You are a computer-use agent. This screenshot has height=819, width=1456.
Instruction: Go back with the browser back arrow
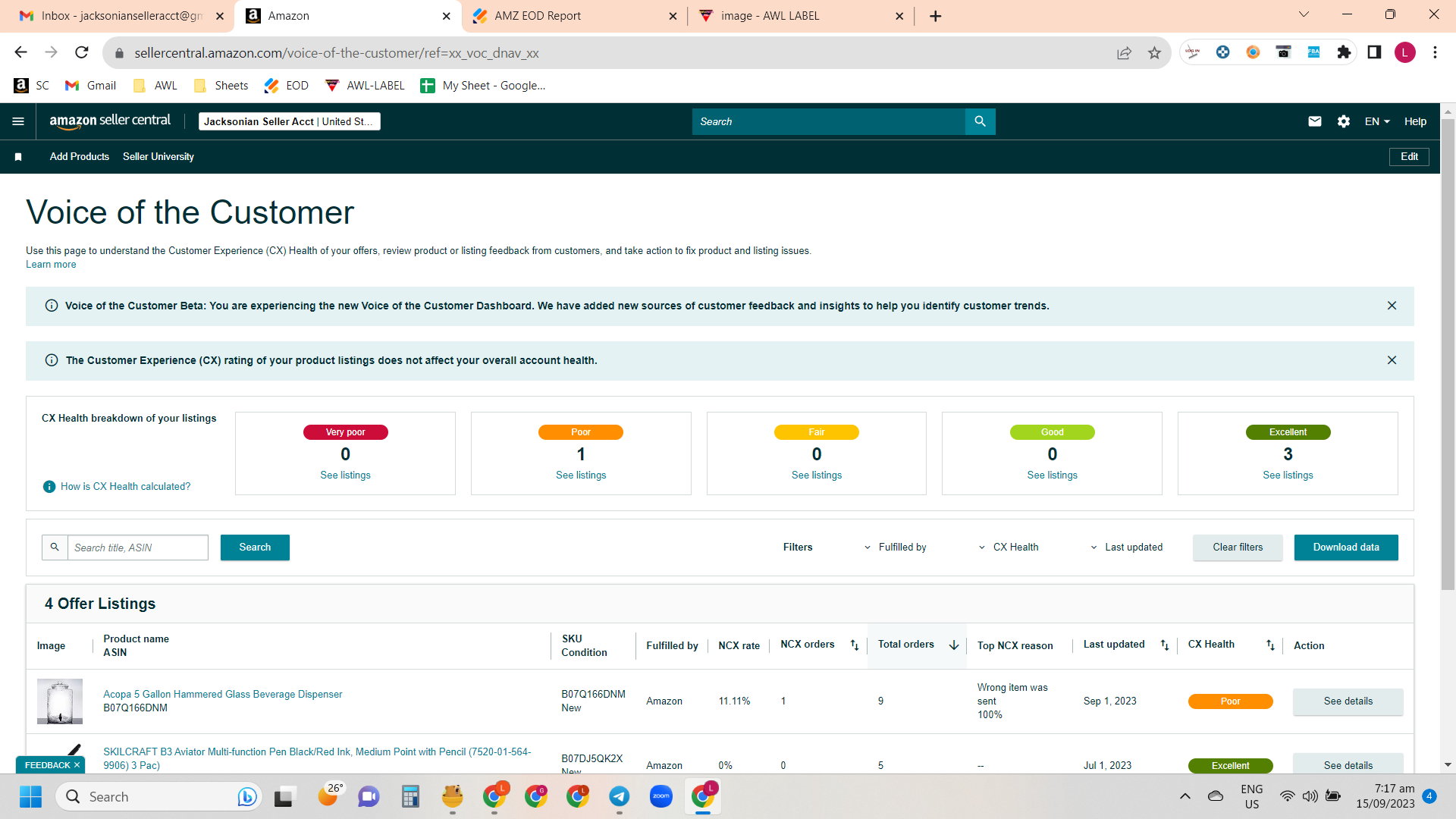[x=21, y=52]
